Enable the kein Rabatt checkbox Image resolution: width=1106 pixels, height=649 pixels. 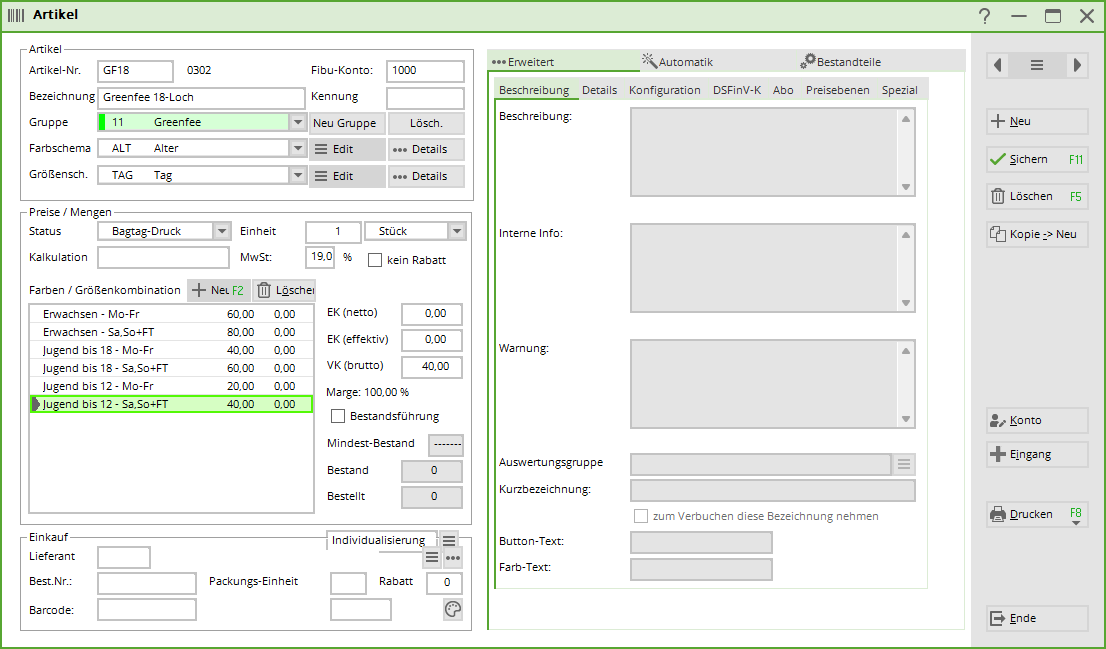coord(376,260)
